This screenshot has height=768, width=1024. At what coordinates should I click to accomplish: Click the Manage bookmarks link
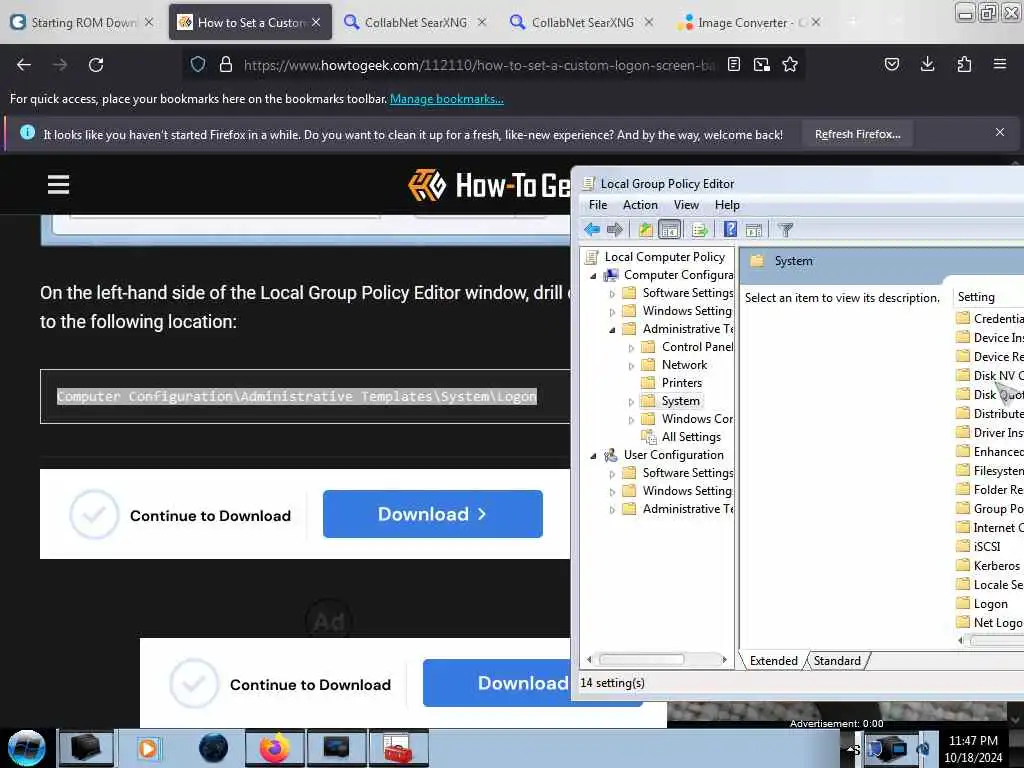click(447, 99)
